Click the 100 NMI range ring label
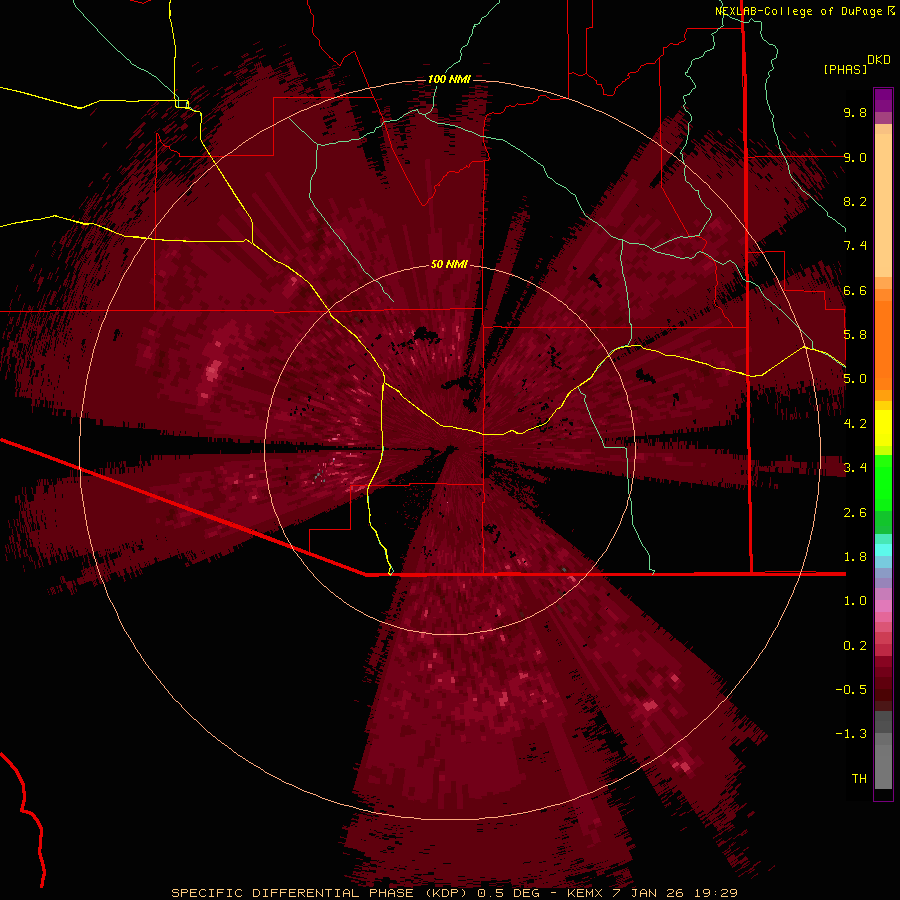 coord(449,79)
